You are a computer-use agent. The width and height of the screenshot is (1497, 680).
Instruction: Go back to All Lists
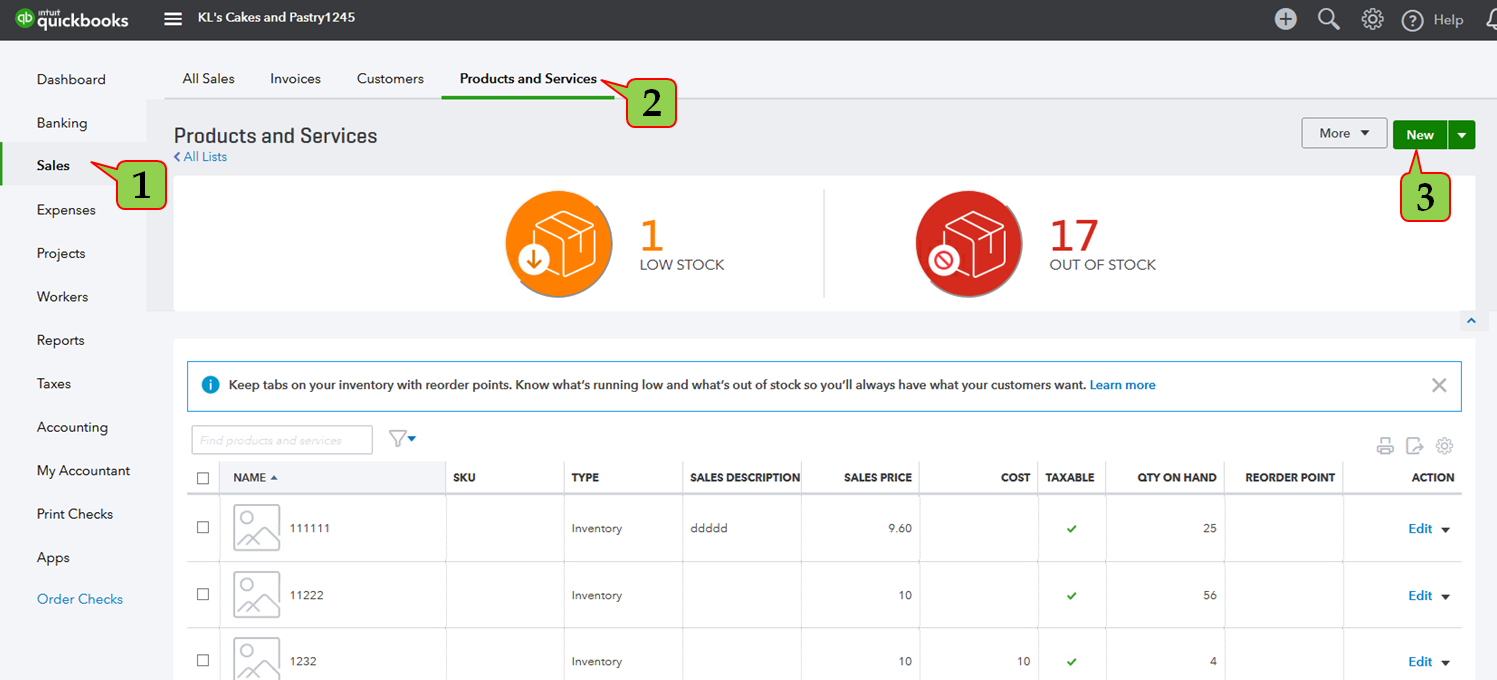(x=201, y=157)
